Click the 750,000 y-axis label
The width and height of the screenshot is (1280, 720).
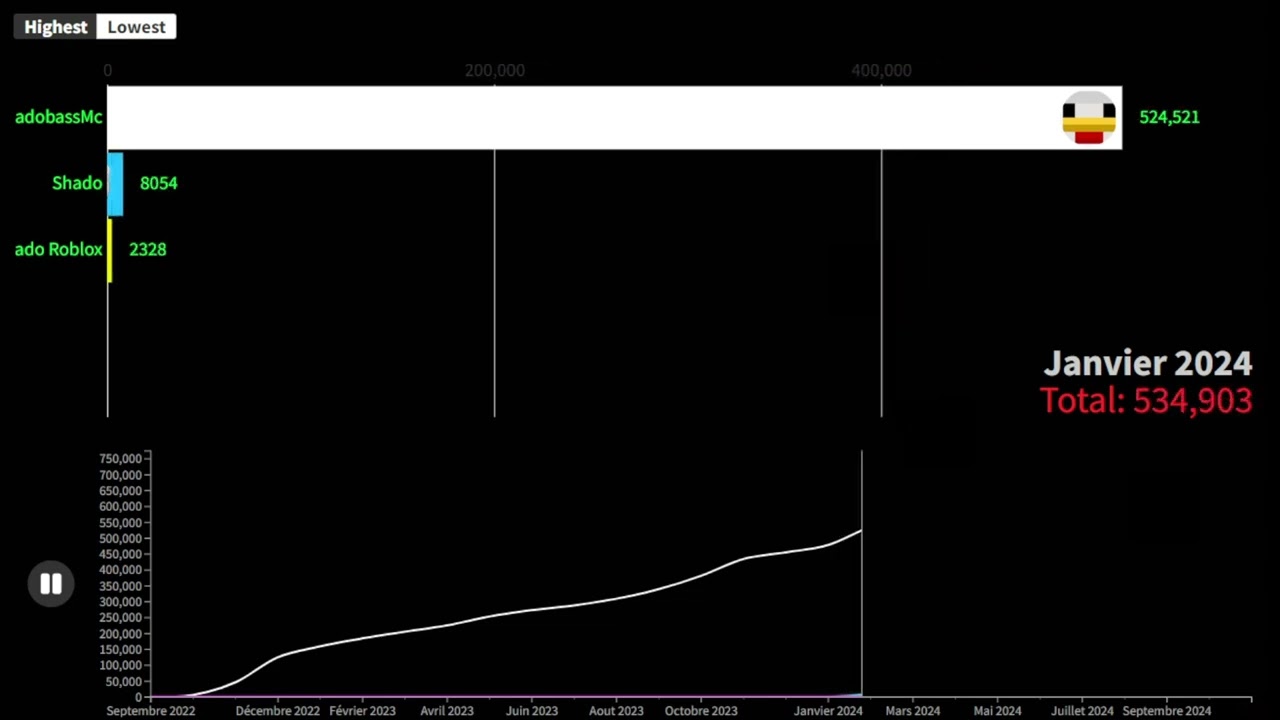(121, 459)
